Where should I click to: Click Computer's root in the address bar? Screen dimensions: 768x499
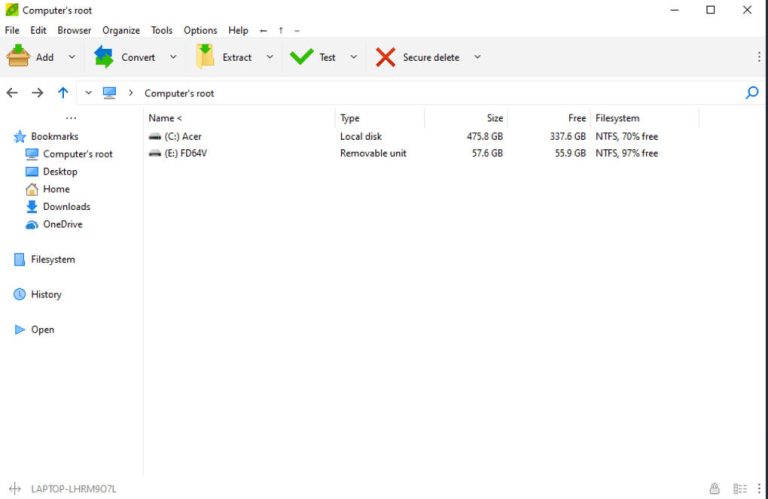(x=179, y=93)
